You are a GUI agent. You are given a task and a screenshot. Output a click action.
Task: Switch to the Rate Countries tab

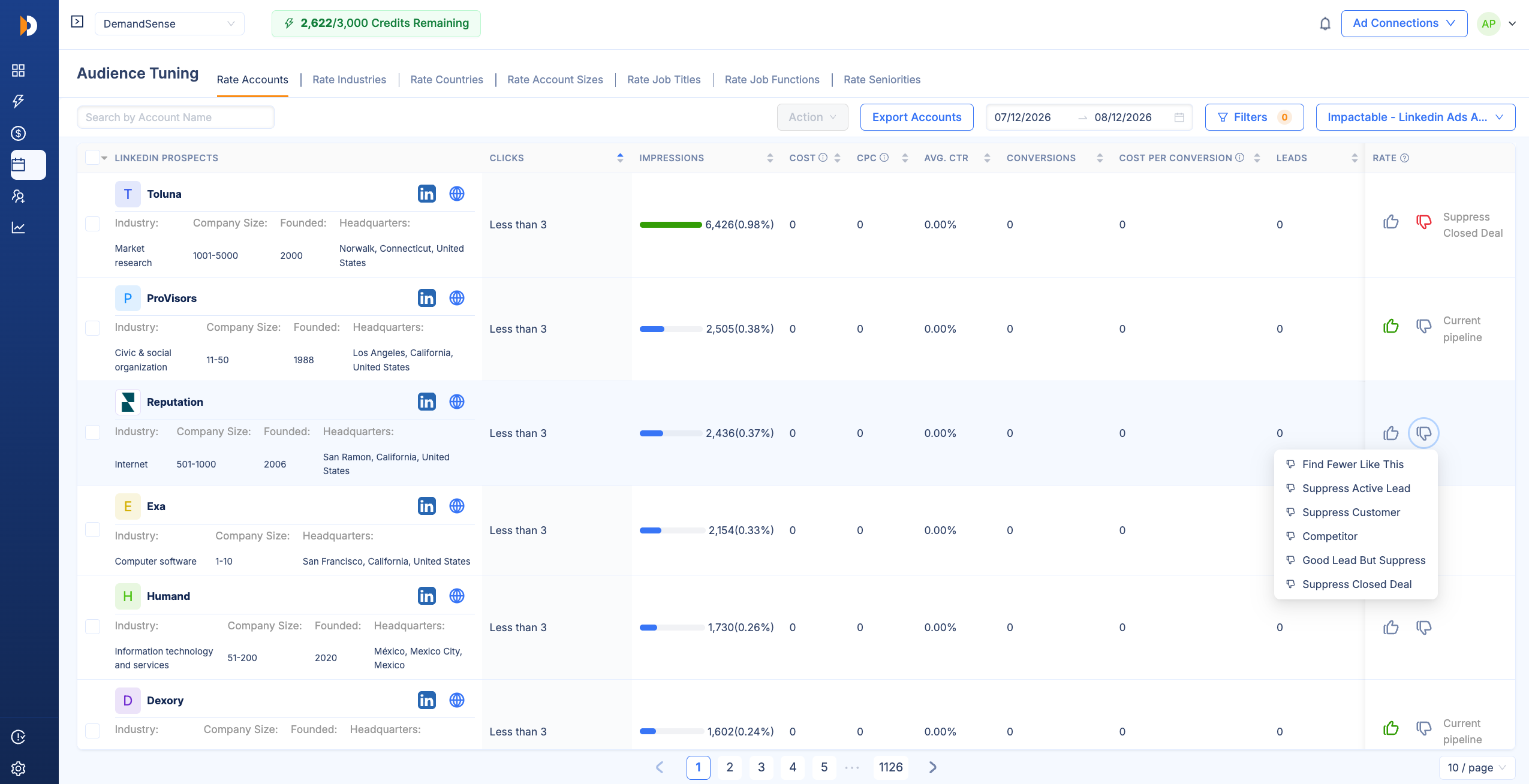pyautogui.click(x=447, y=80)
